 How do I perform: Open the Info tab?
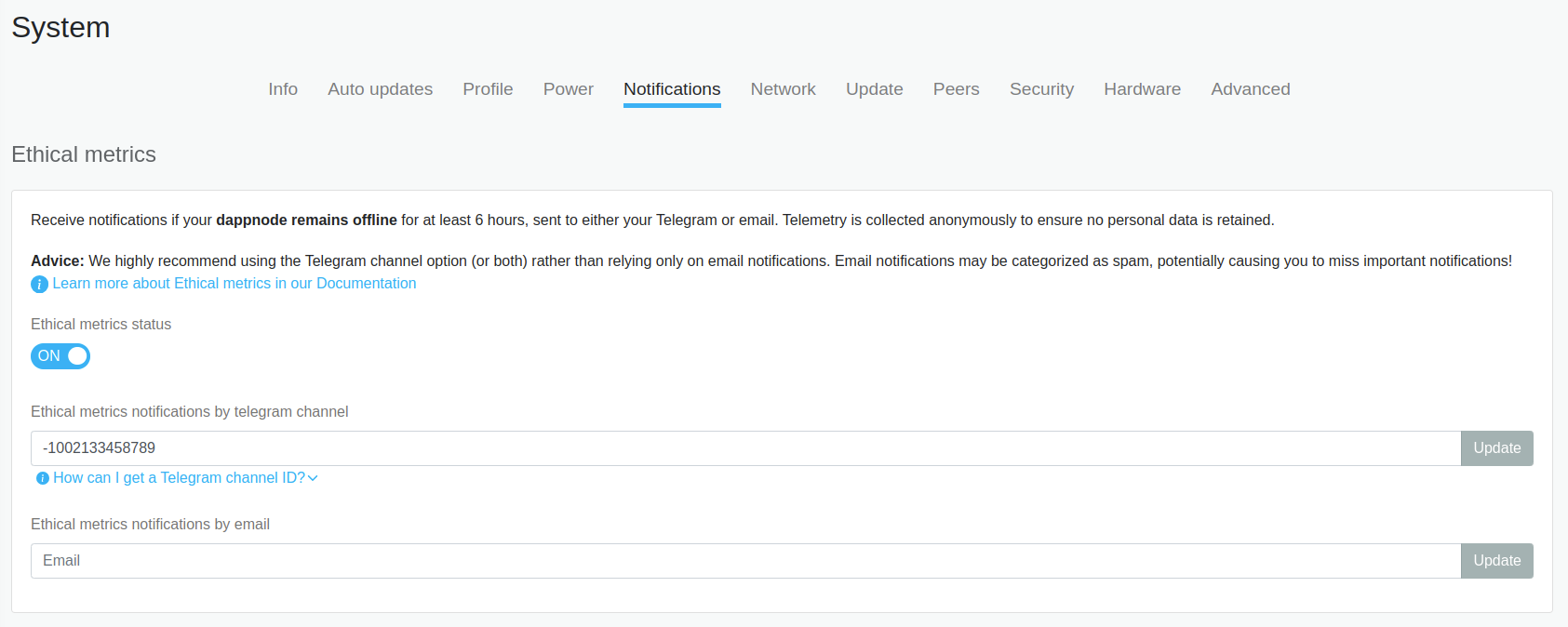click(x=283, y=89)
